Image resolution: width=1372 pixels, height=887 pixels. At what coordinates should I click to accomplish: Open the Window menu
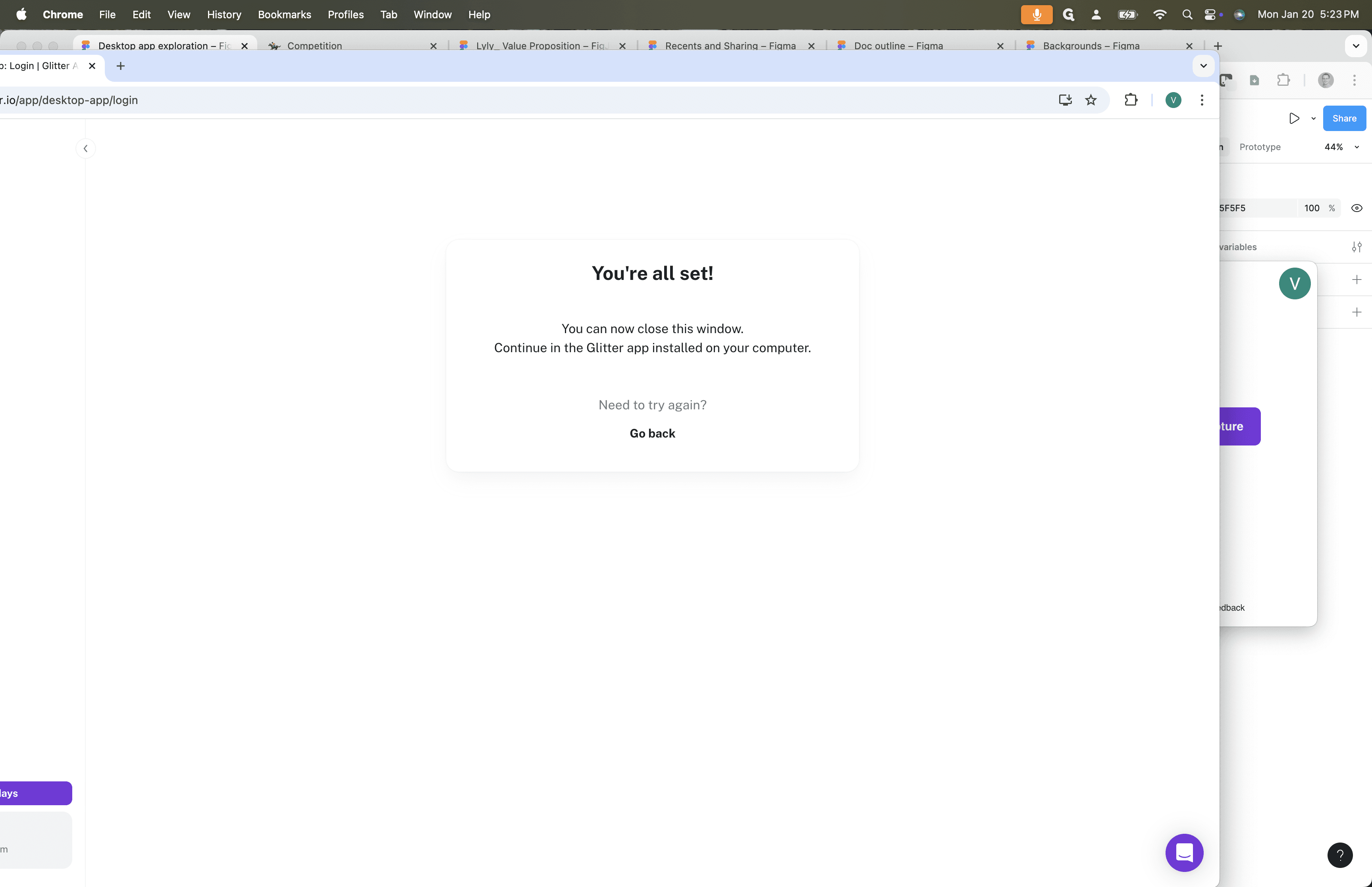pyautogui.click(x=432, y=14)
